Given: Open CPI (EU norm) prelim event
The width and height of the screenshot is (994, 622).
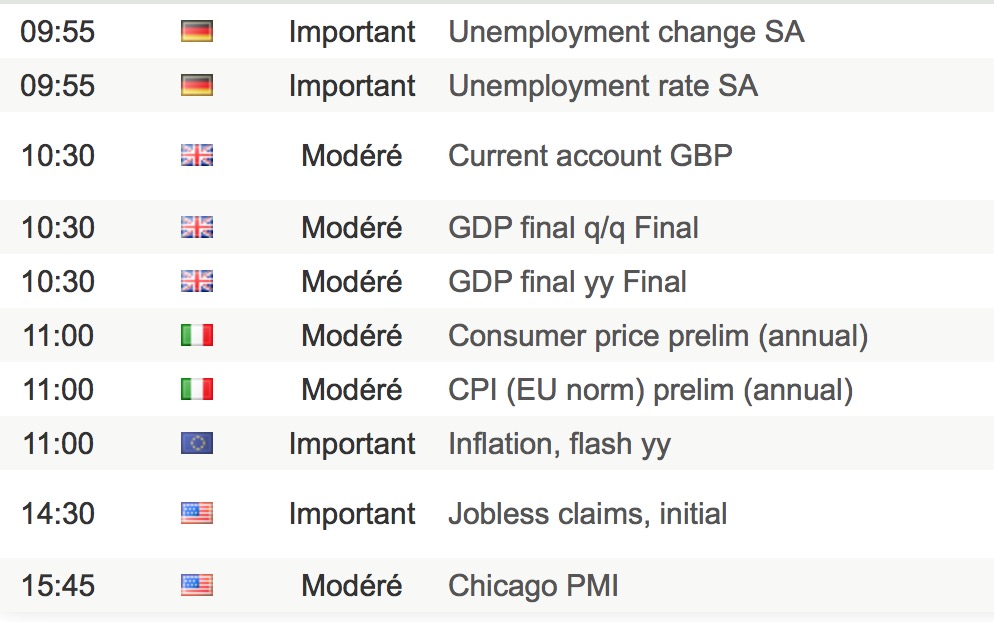Looking at the screenshot, I should pos(650,390).
